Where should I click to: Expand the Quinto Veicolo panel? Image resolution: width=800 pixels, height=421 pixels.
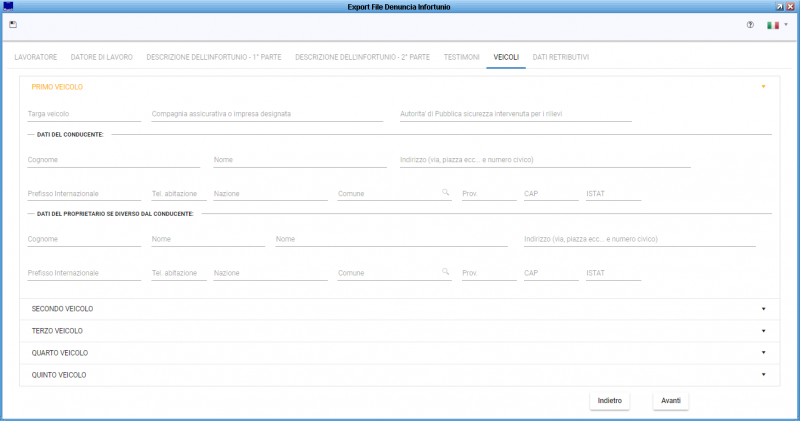tap(763, 375)
